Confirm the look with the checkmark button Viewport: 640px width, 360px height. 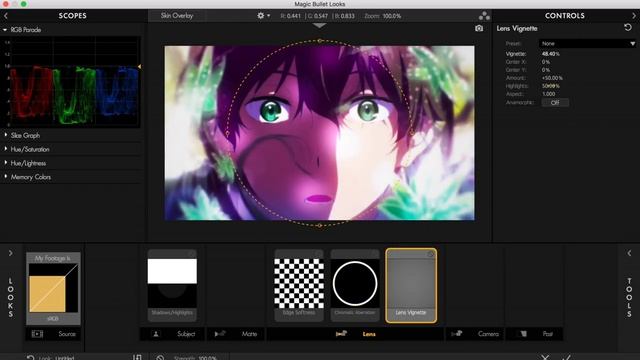pos(566,358)
